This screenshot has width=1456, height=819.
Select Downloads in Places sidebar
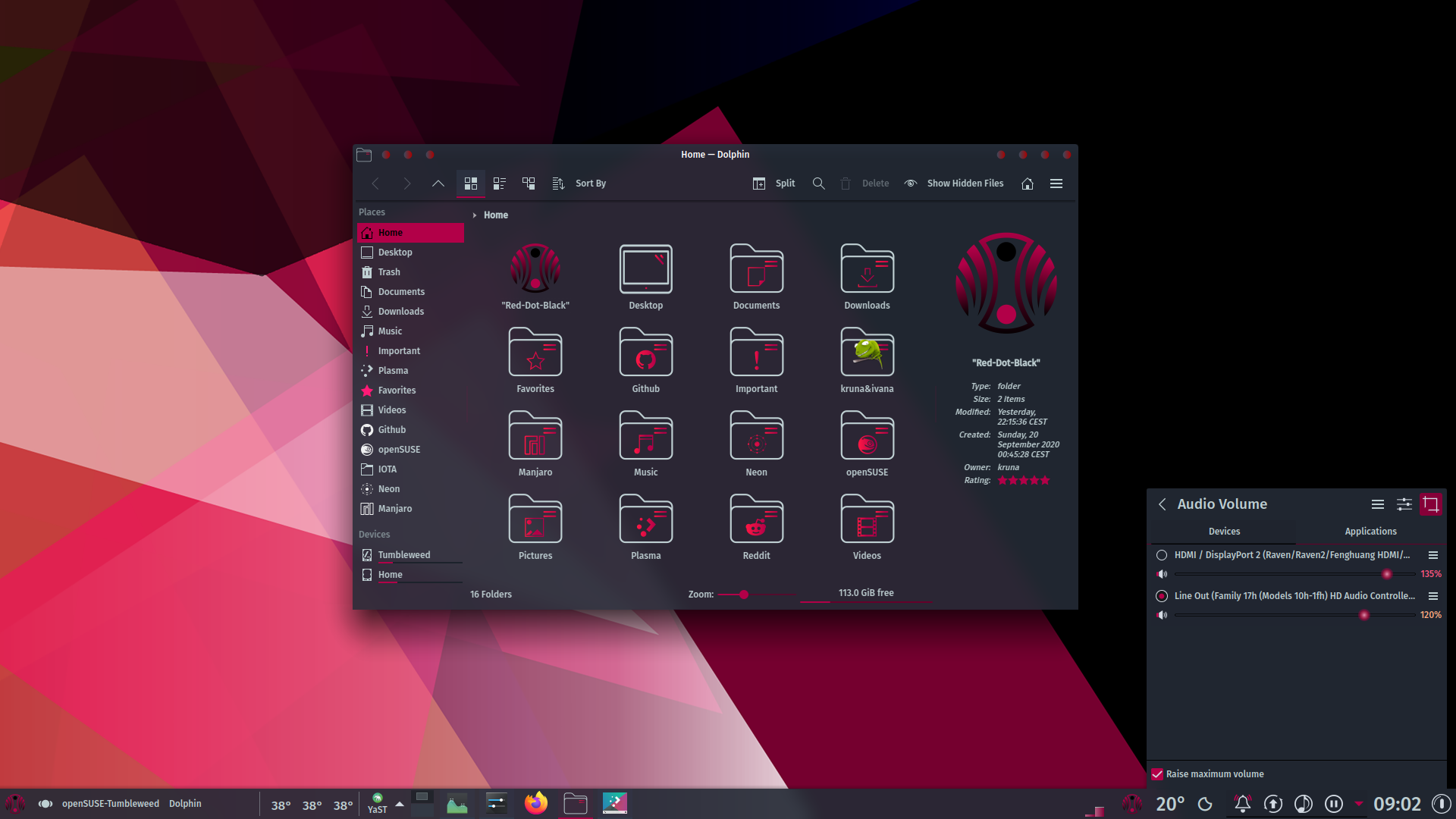(x=410, y=312)
